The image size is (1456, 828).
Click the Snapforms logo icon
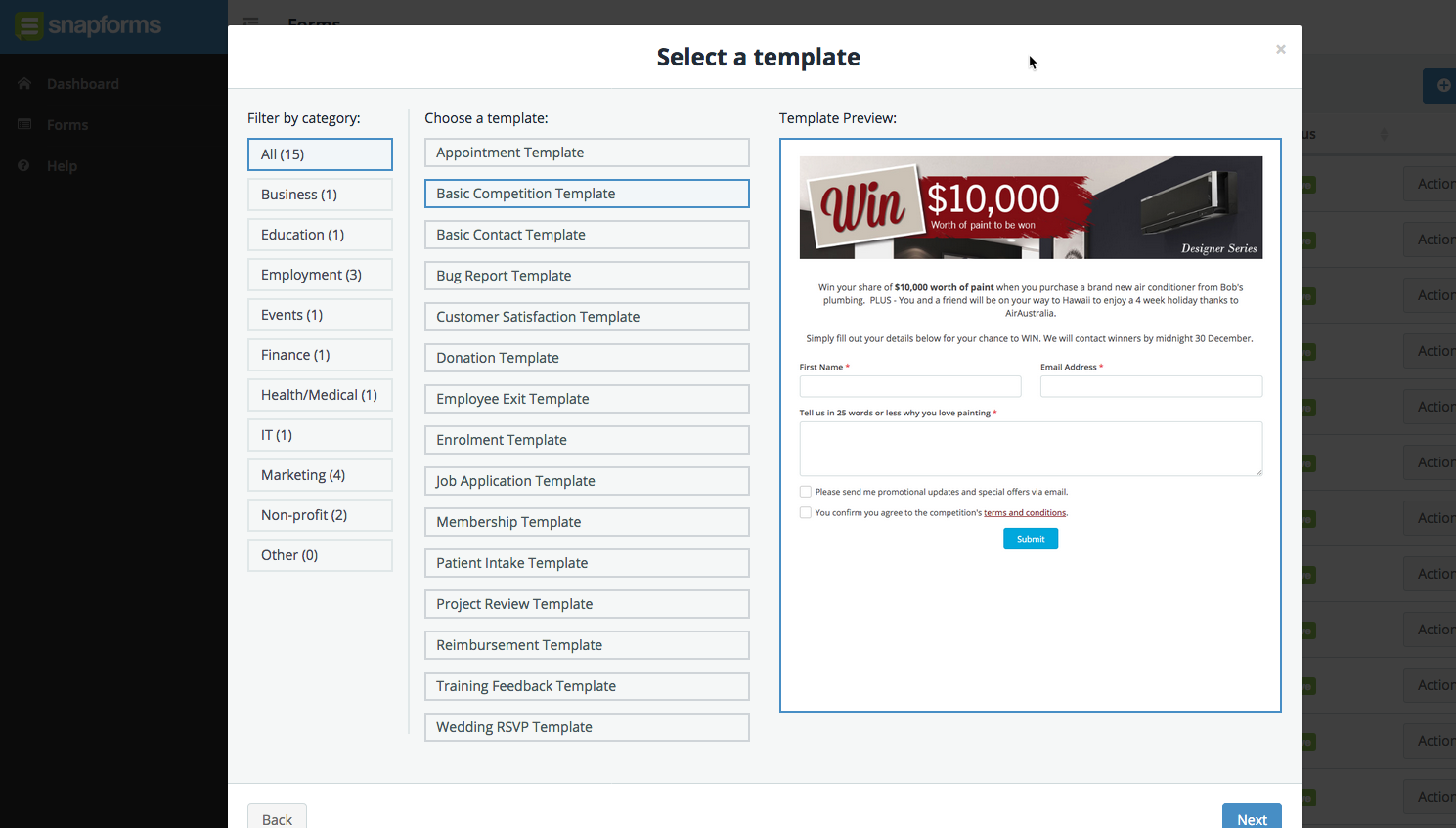pyautogui.click(x=29, y=25)
